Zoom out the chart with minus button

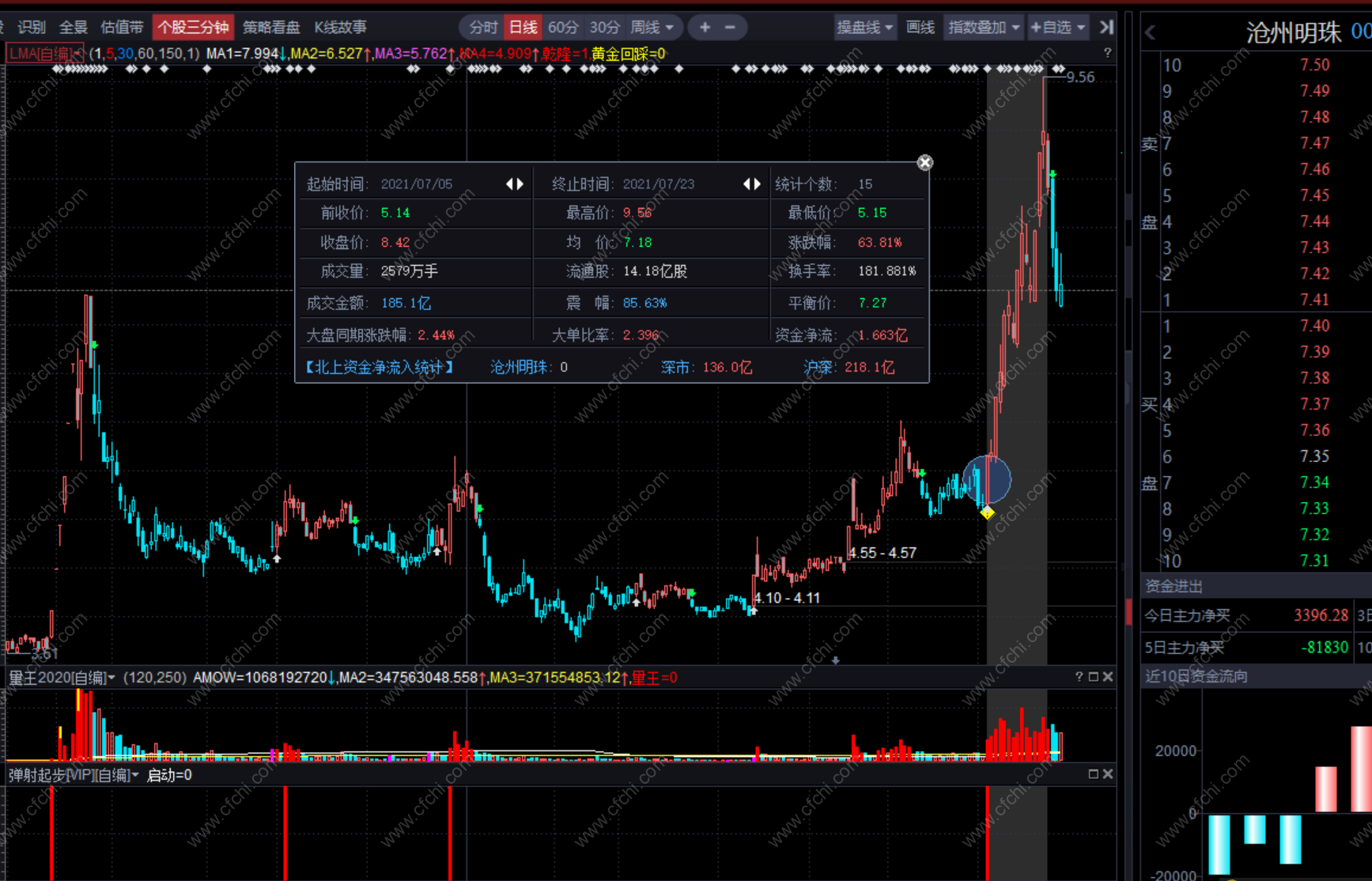click(730, 27)
